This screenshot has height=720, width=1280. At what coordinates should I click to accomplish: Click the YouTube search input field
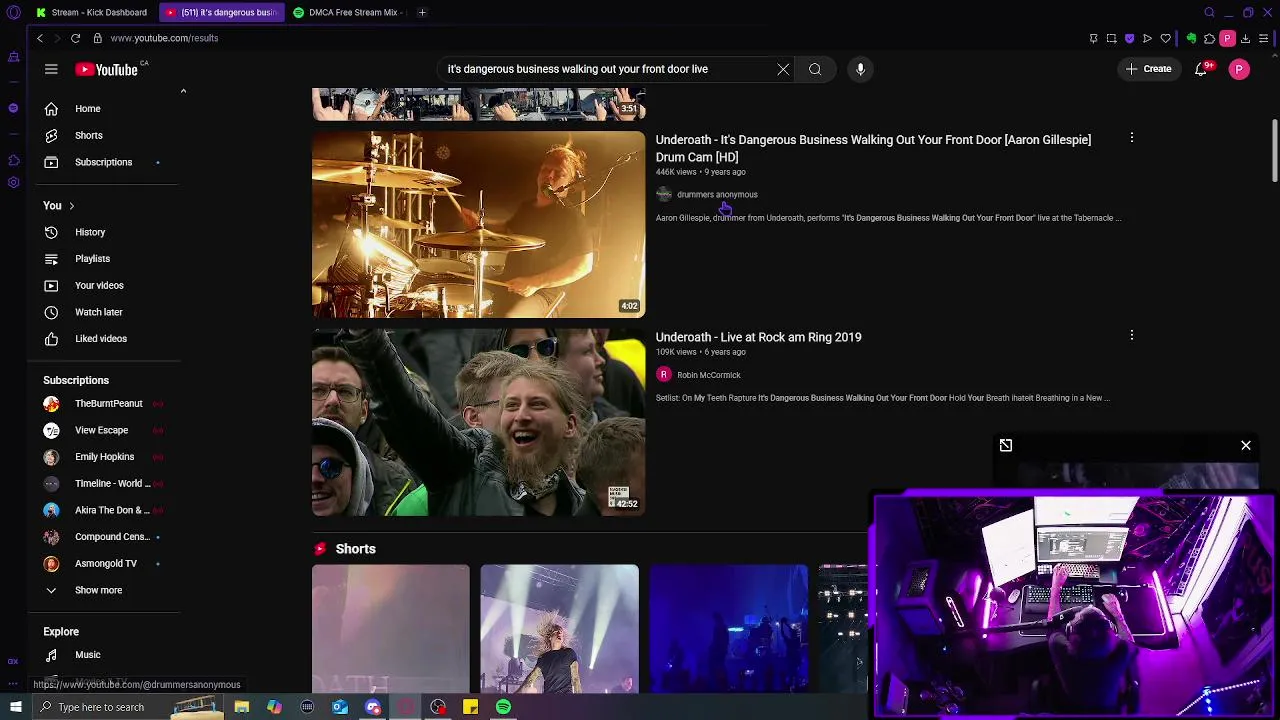click(x=608, y=69)
